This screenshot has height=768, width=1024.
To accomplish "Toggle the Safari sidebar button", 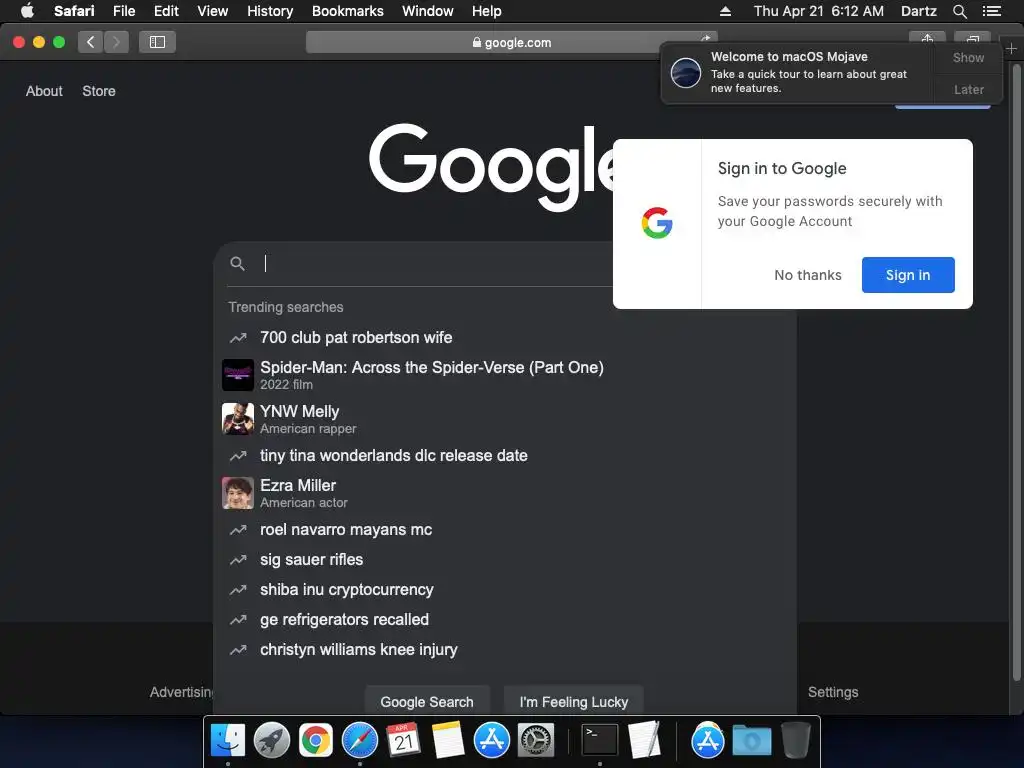I will (x=157, y=42).
